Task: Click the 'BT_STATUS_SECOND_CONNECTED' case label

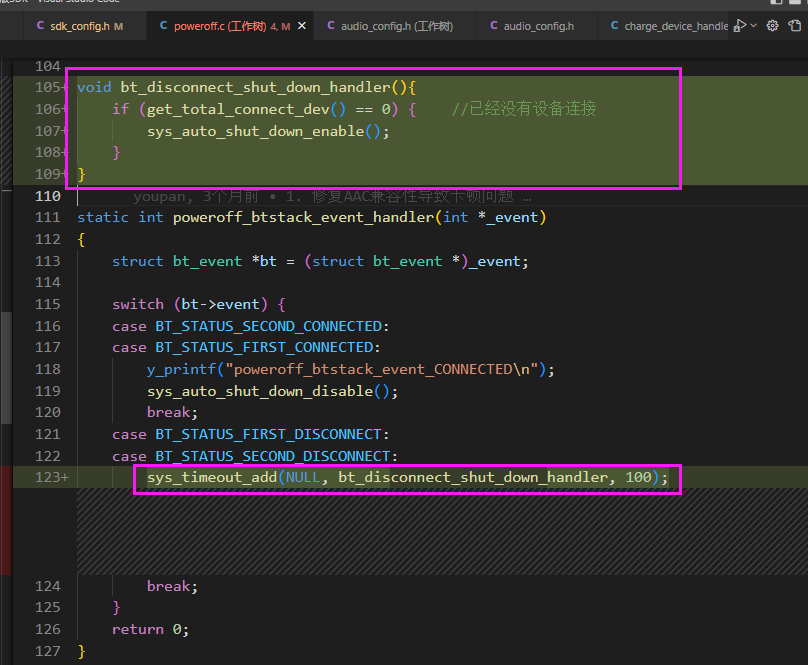Action: click(x=268, y=326)
